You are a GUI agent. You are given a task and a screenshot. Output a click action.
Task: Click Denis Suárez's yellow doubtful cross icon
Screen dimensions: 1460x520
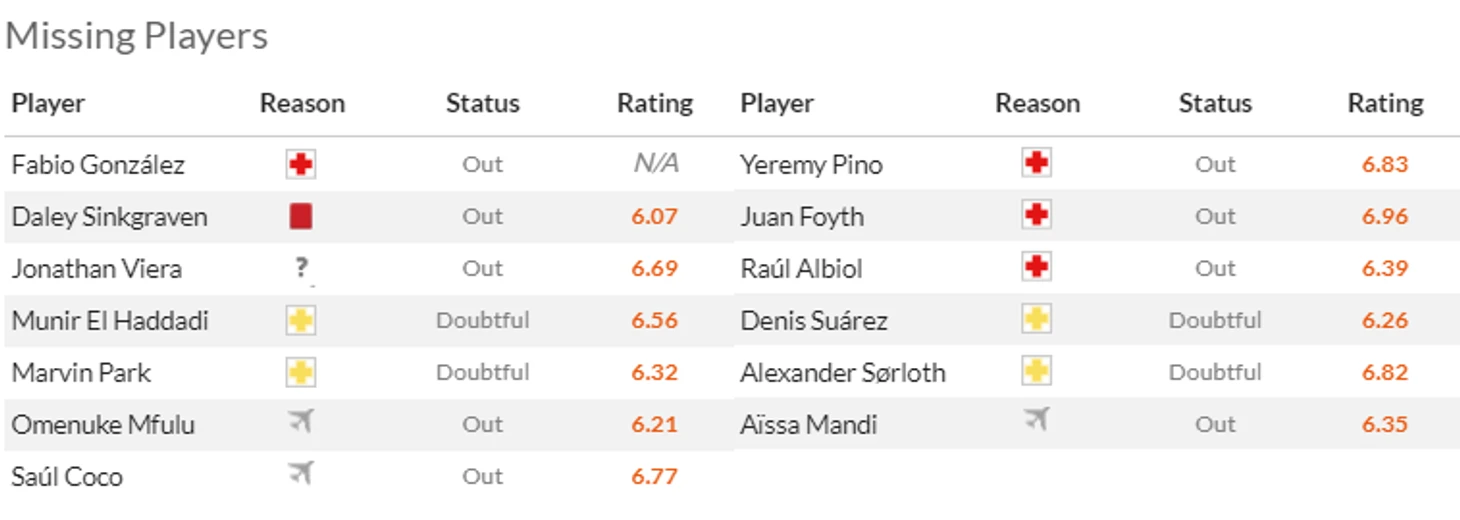coord(1036,319)
